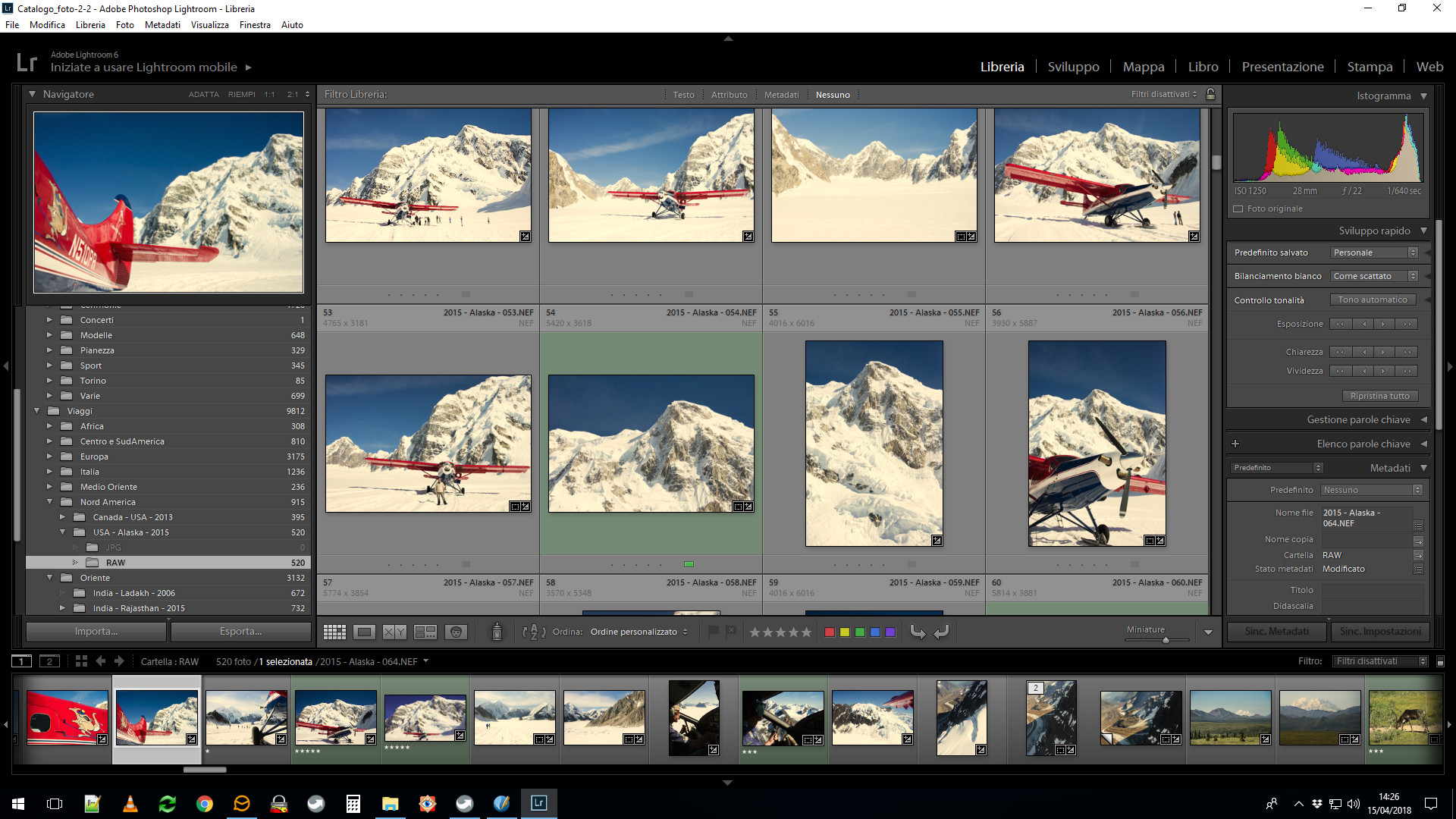Select the Painter spray can tool
Image resolution: width=1456 pixels, height=819 pixels.
pyautogui.click(x=497, y=632)
